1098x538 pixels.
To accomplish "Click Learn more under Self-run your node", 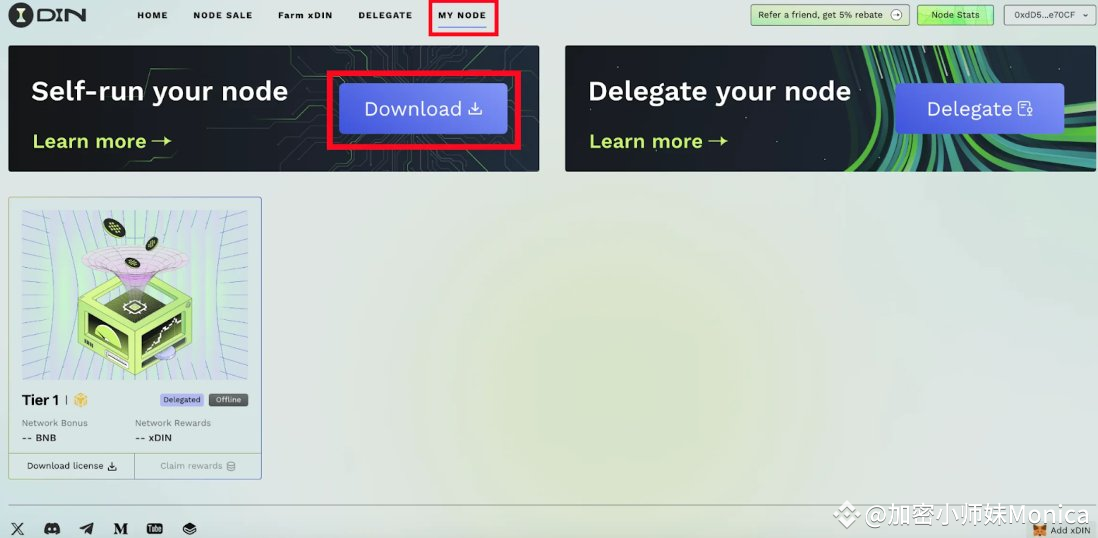I will click(x=102, y=142).
